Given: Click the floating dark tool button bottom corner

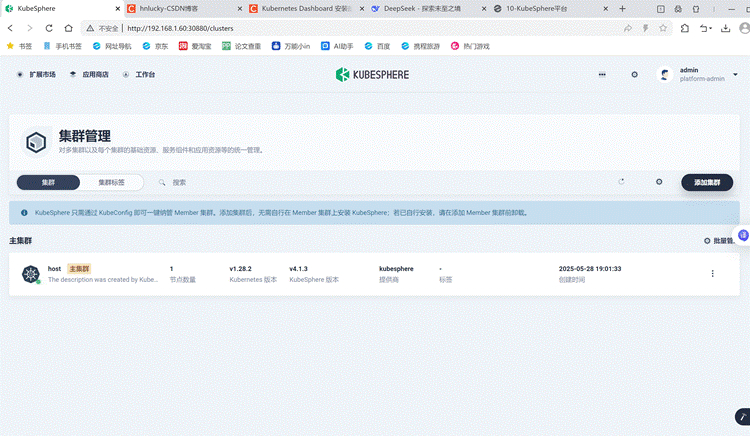Looking at the screenshot, I should point(742,417).
